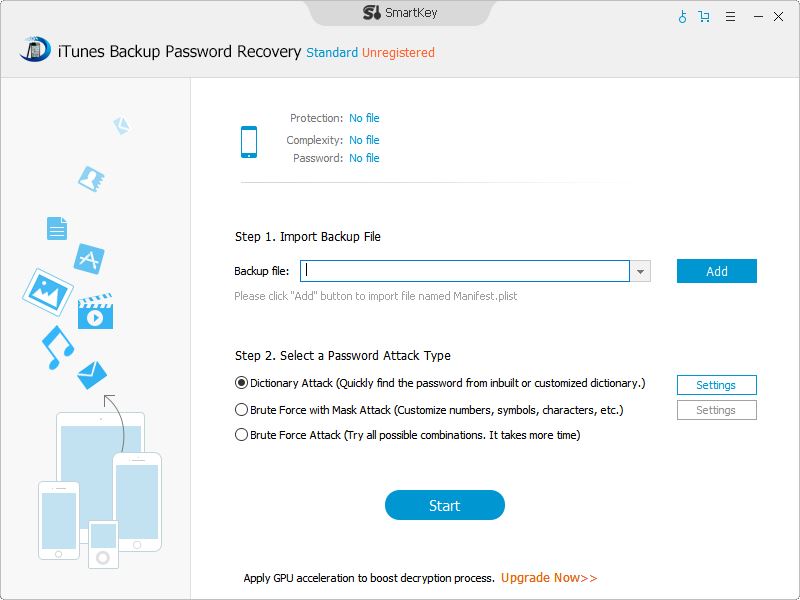The width and height of the screenshot is (800, 600).
Task: Open Settings for Dictionary Attack
Action: [716, 385]
